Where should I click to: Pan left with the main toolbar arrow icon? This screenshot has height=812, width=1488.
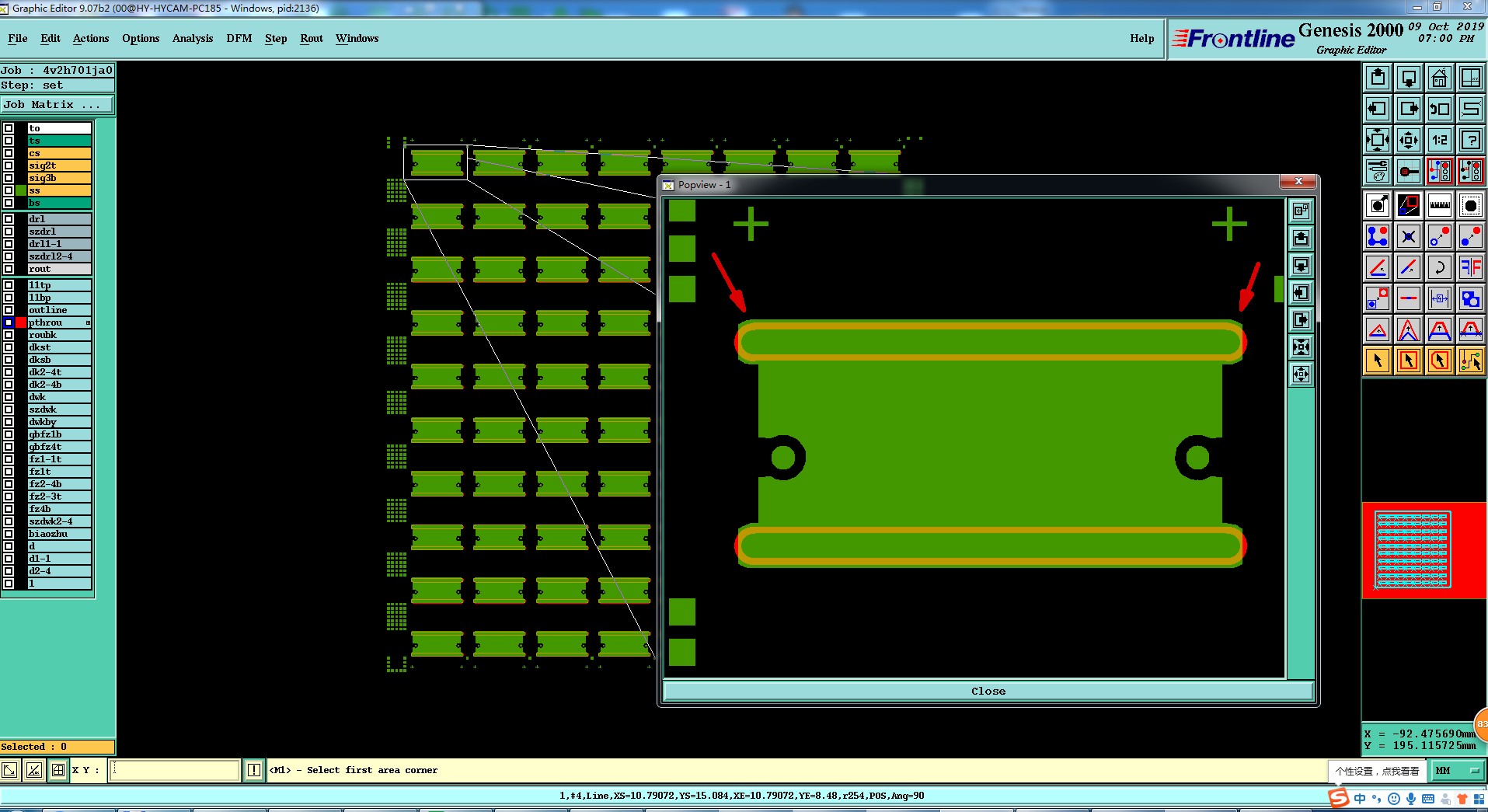[x=1378, y=109]
